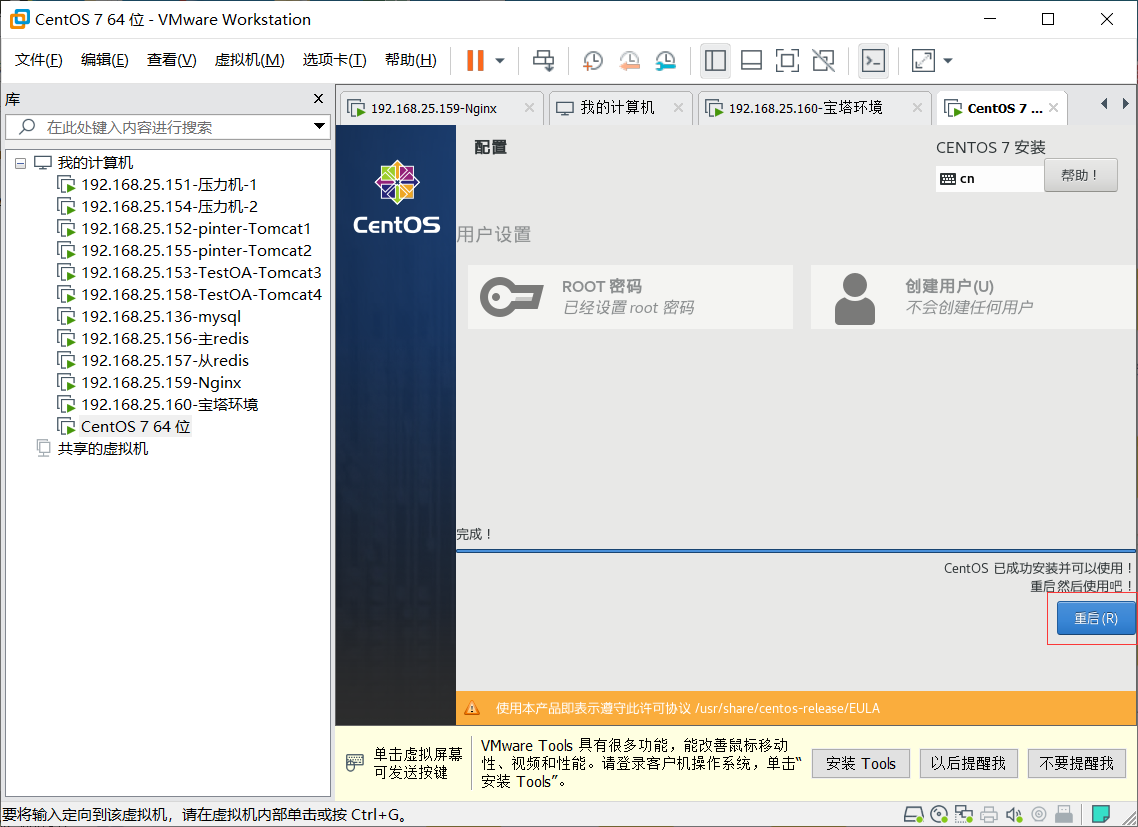Toggle the thumbnail bar view
This screenshot has height=827, width=1138.
tap(751, 60)
